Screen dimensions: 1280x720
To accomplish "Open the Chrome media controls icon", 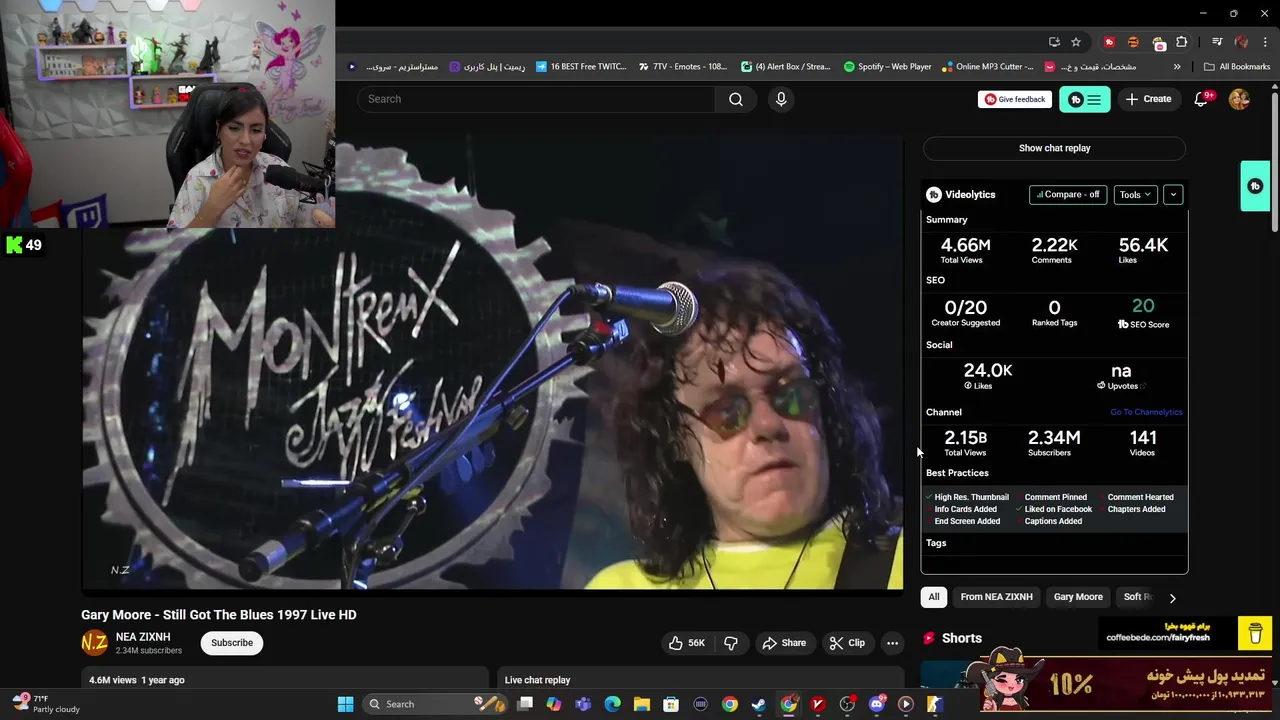I will tap(1217, 42).
